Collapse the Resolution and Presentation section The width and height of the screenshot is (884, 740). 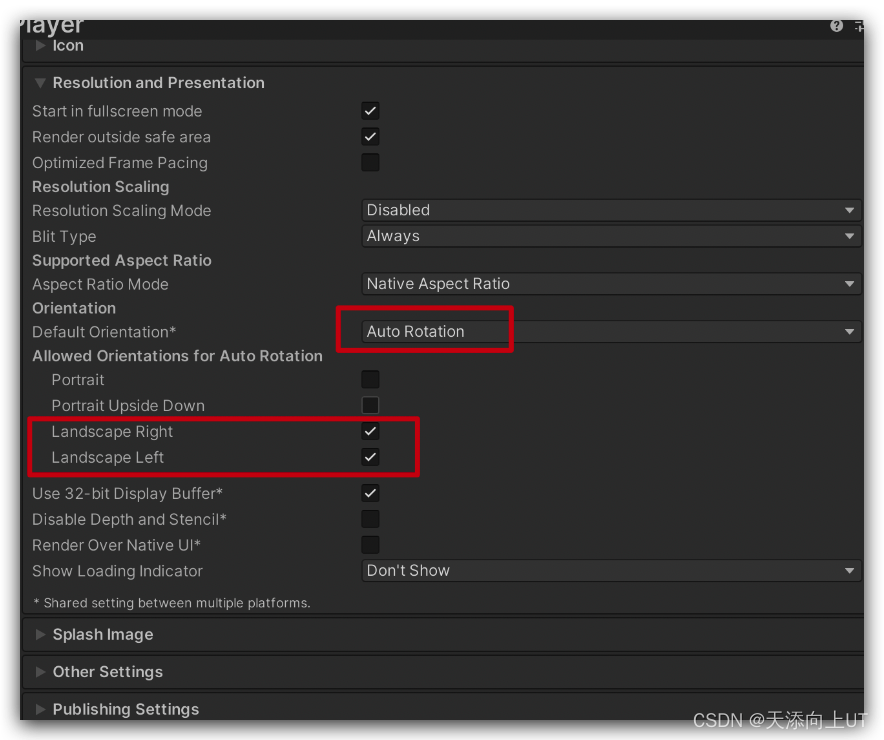40,83
